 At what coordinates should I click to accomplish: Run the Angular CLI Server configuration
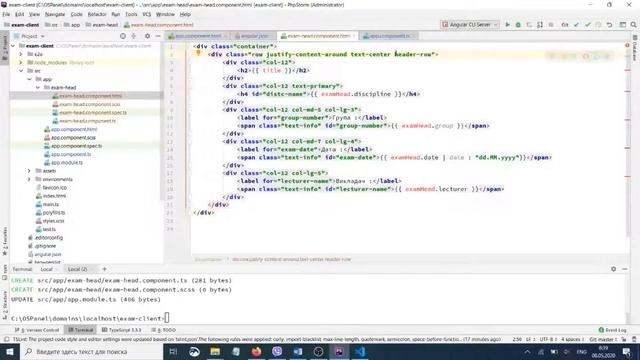tap(507, 24)
